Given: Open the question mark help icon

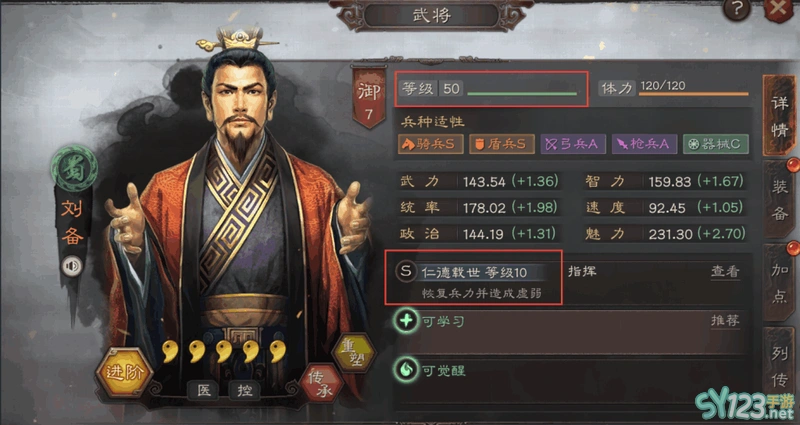Looking at the screenshot, I should [x=737, y=9].
